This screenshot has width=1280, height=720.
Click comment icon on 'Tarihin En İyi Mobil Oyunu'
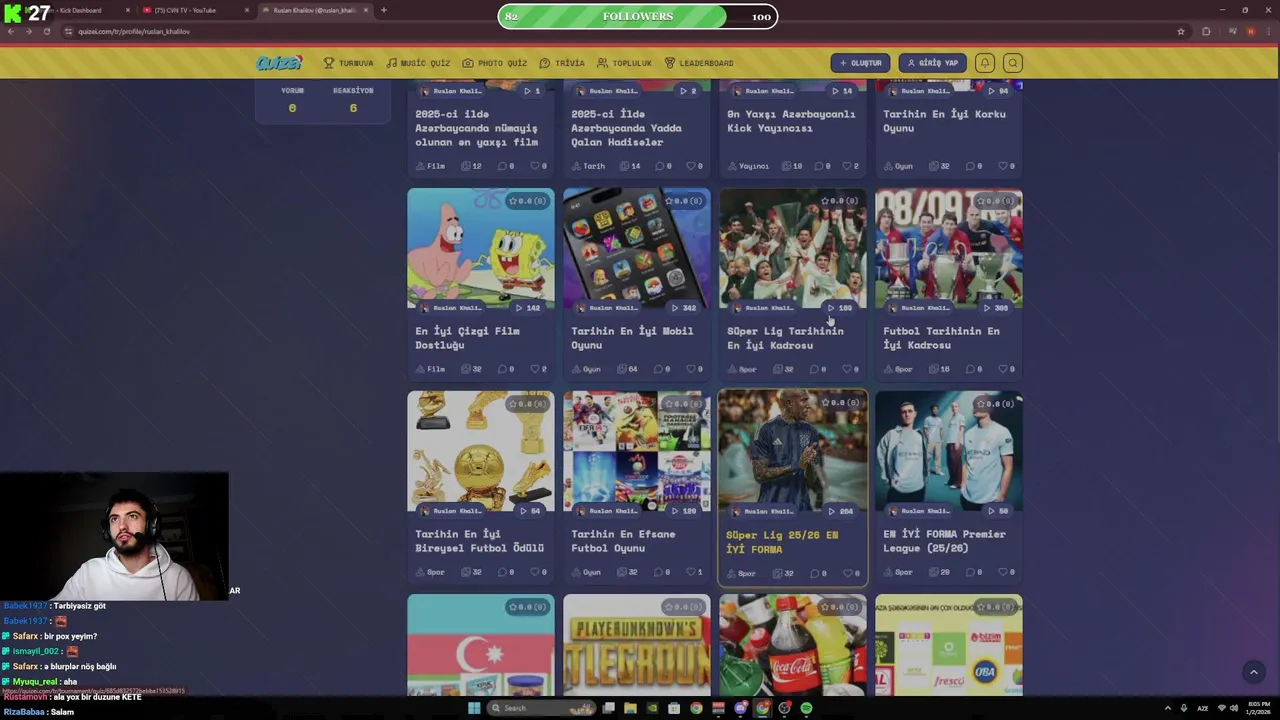[x=660, y=369]
